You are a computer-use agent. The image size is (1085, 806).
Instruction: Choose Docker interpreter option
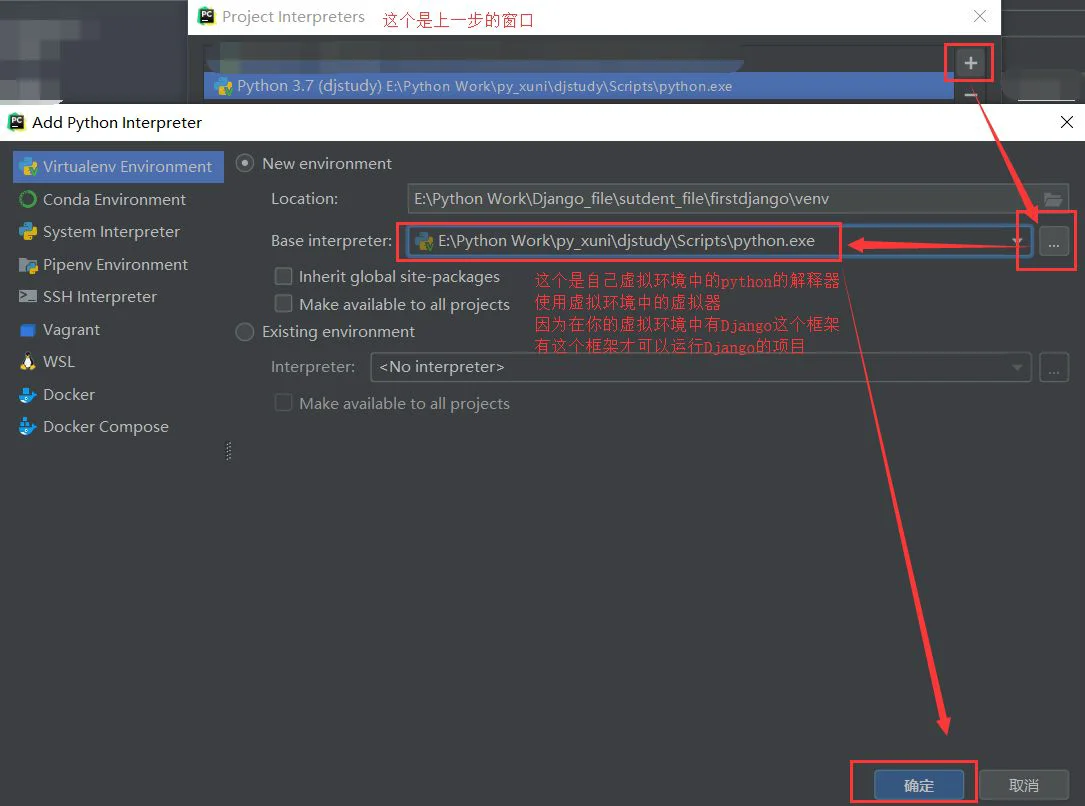point(69,394)
